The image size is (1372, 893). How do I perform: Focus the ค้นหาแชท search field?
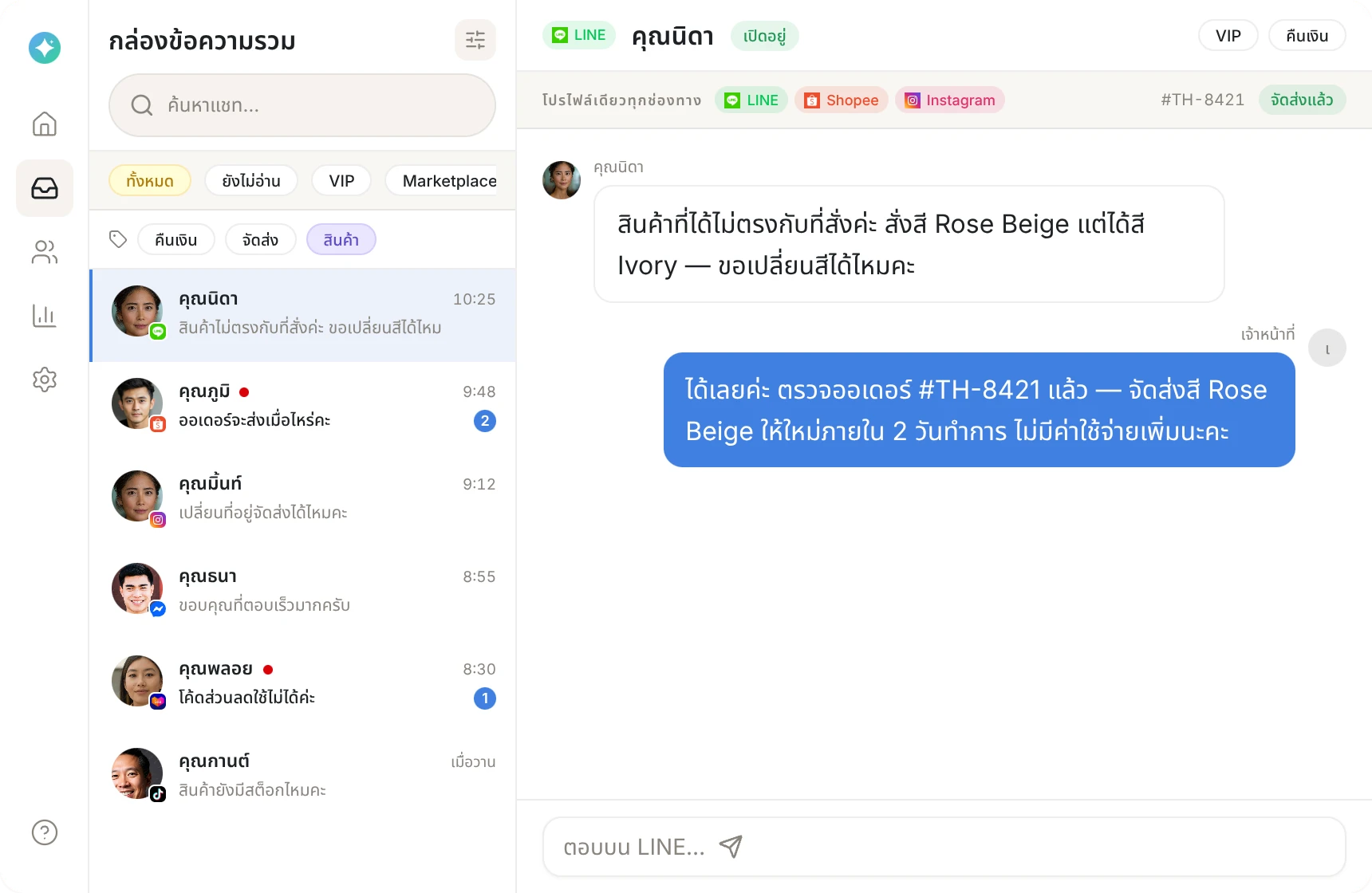[x=302, y=105]
